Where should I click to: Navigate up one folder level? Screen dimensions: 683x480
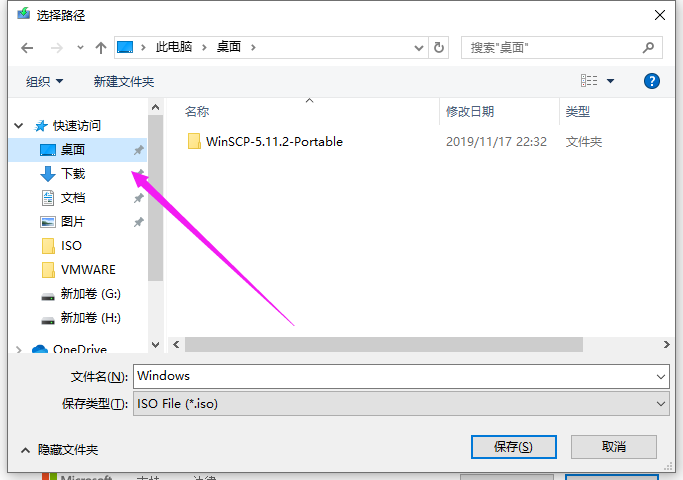click(x=101, y=47)
